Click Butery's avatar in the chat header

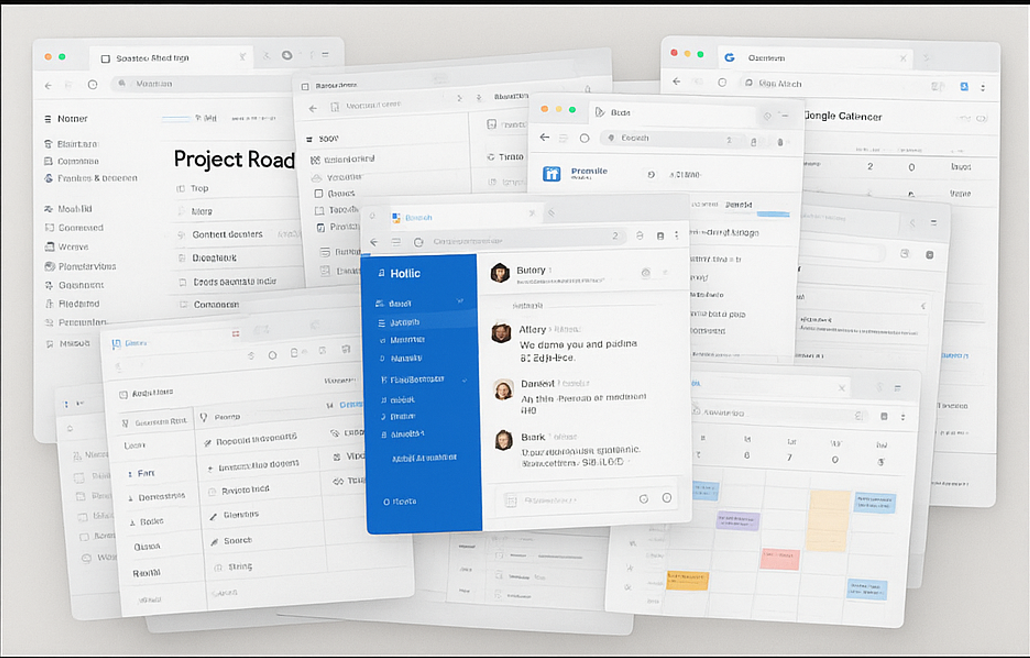(501, 273)
